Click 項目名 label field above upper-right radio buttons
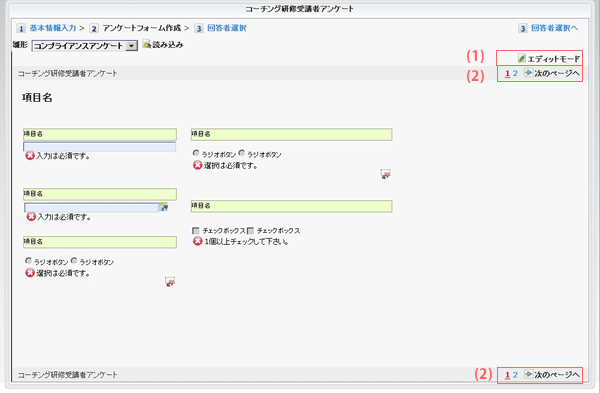This screenshot has height=393, width=600. click(x=292, y=134)
